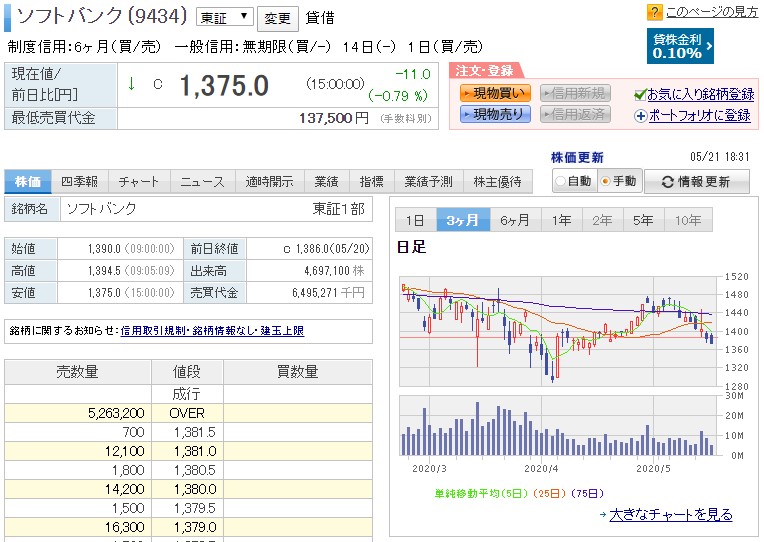The height and width of the screenshot is (542, 764).
Task: Select the 10年 chart period
Action: (688, 220)
